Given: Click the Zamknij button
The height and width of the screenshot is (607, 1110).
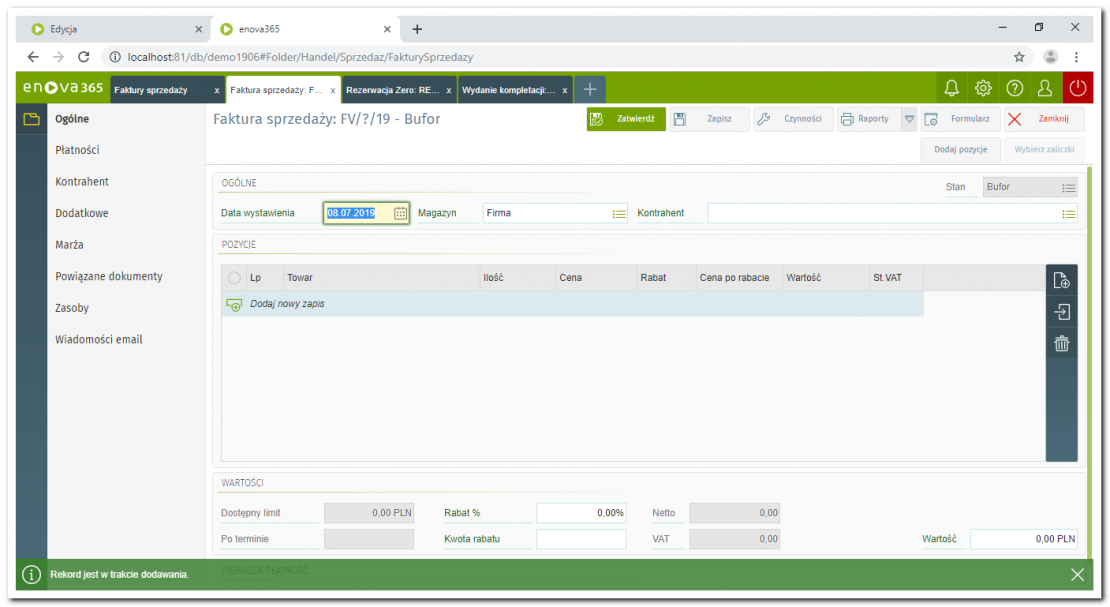Looking at the screenshot, I should click(1044, 119).
